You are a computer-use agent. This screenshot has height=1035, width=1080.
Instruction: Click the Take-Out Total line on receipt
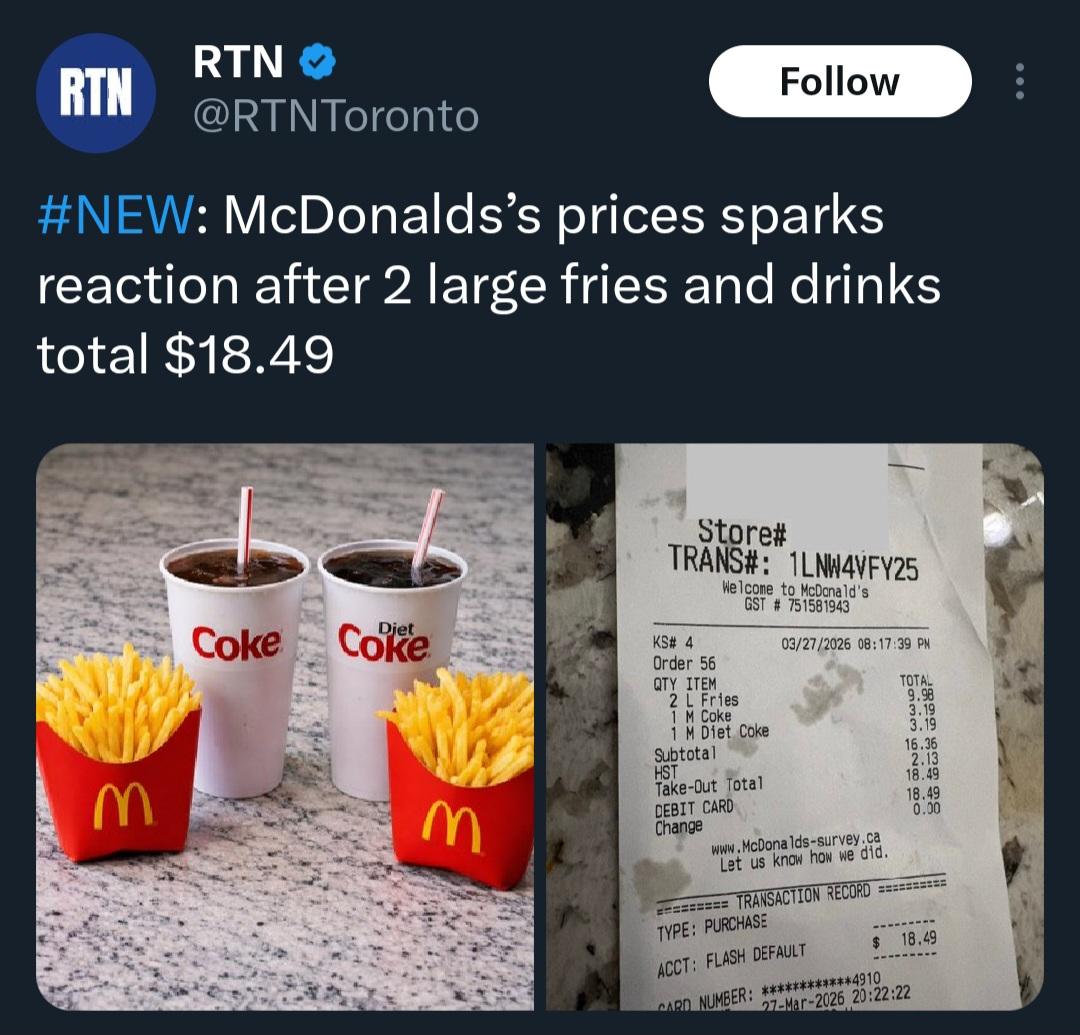pyautogui.click(x=796, y=781)
